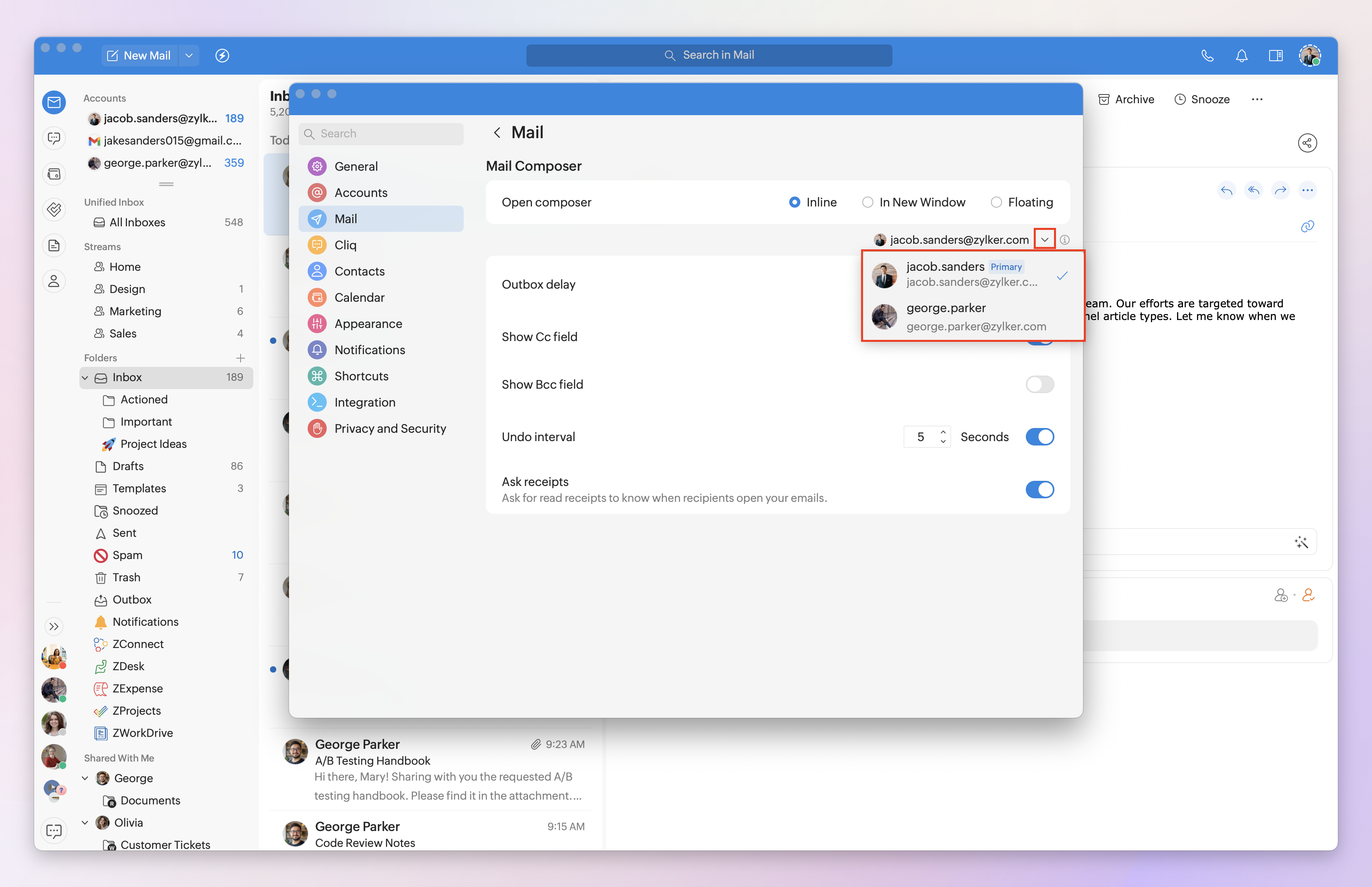Click the info icon beside account dropdown
Image resolution: width=1372 pixels, height=887 pixels.
1065,239
